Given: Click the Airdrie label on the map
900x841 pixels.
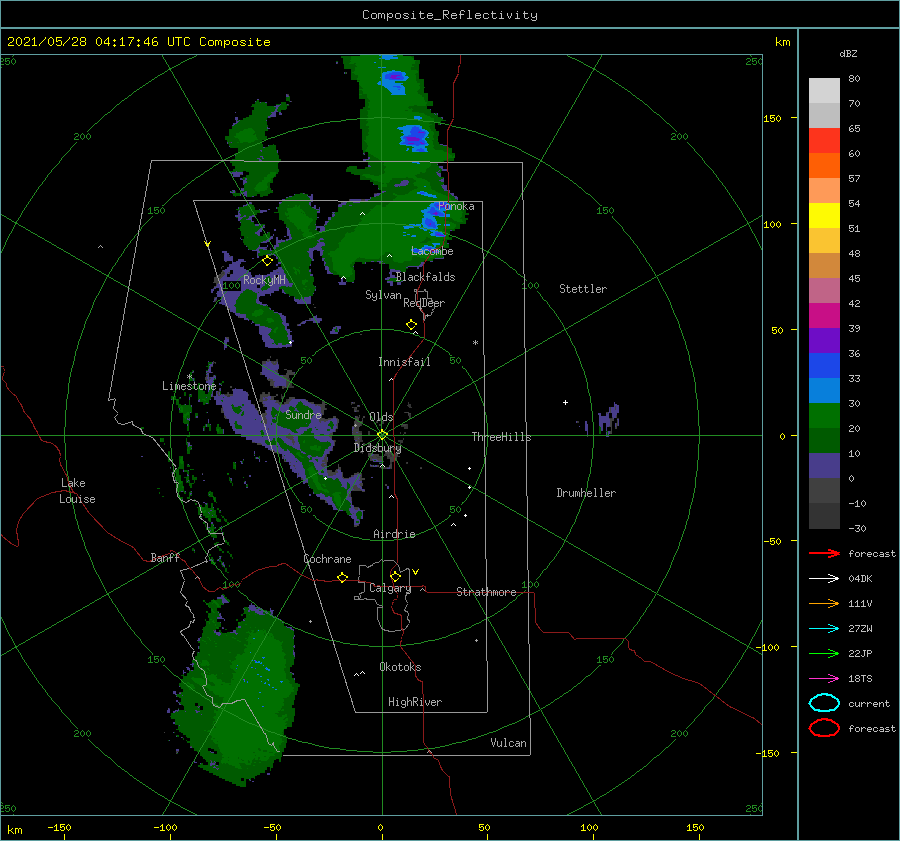Looking at the screenshot, I should 394,534.
